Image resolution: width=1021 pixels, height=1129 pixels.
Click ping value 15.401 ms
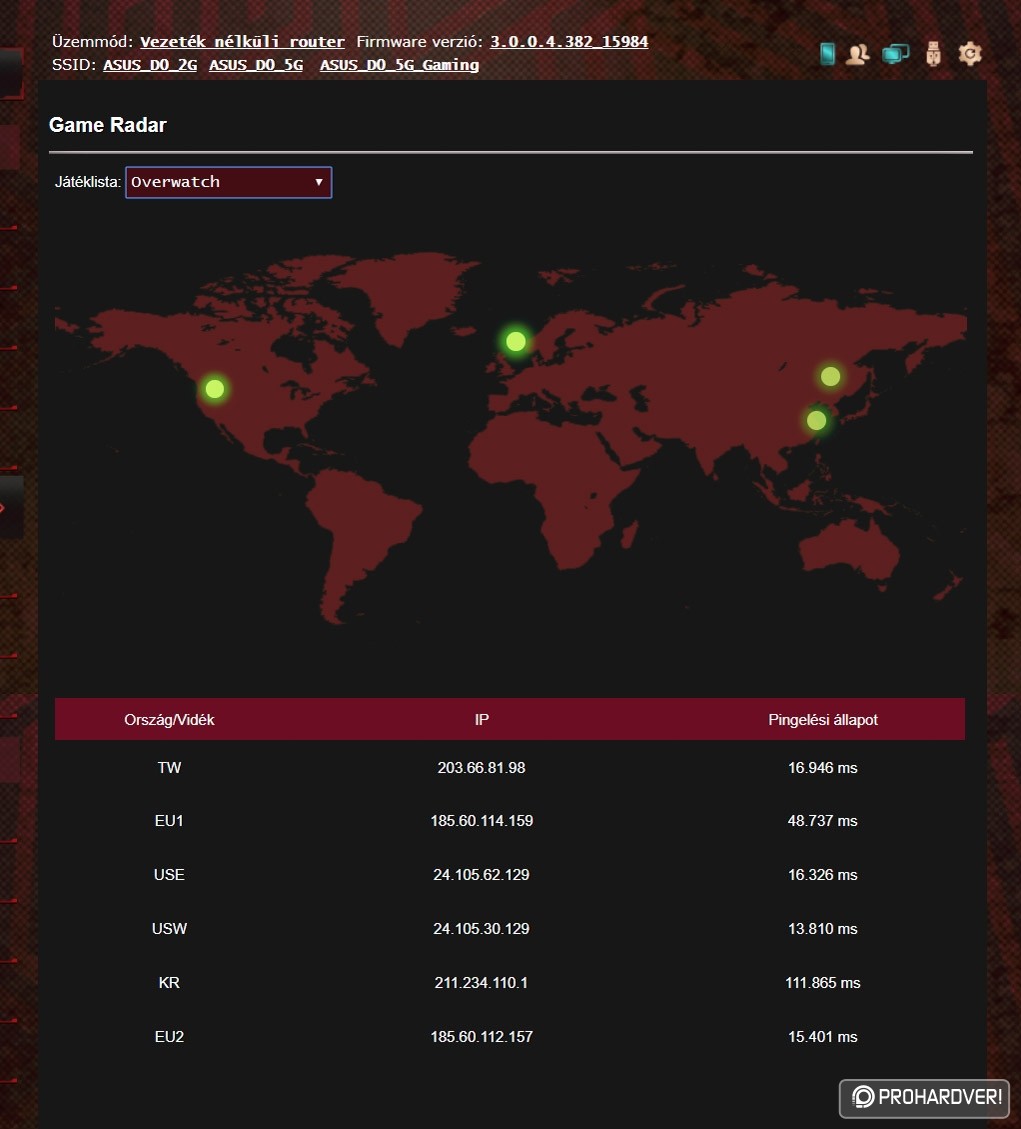tap(823, 1037)
